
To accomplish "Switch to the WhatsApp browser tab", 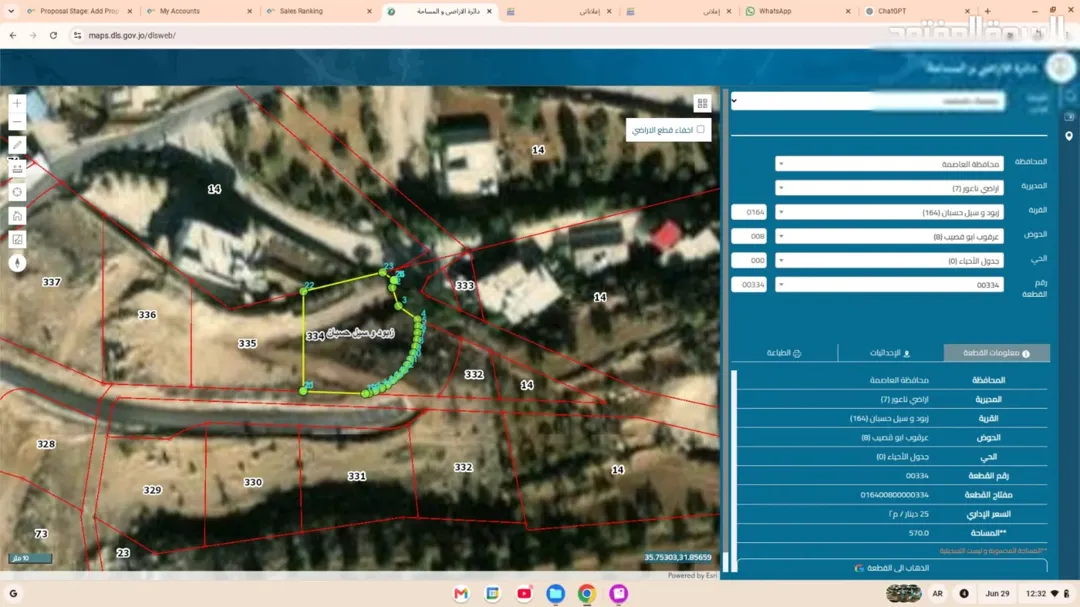I will tap(797, 11).
